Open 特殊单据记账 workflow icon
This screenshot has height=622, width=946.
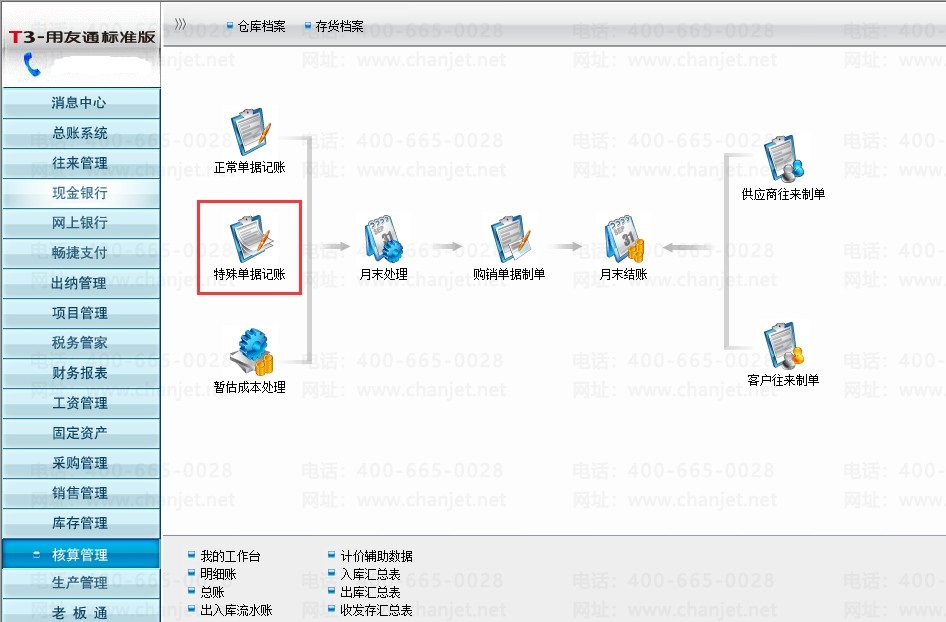[250, 240]
